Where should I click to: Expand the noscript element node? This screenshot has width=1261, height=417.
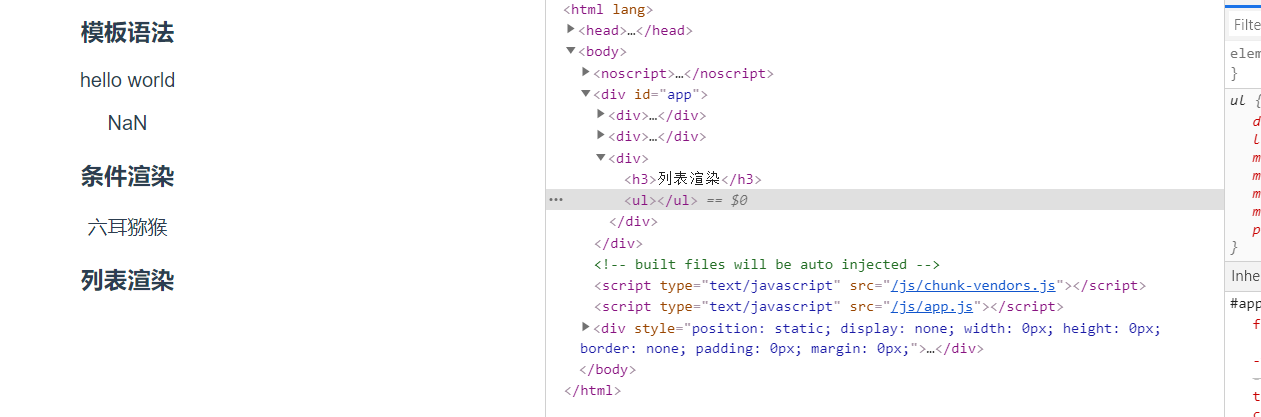(586, 72)
